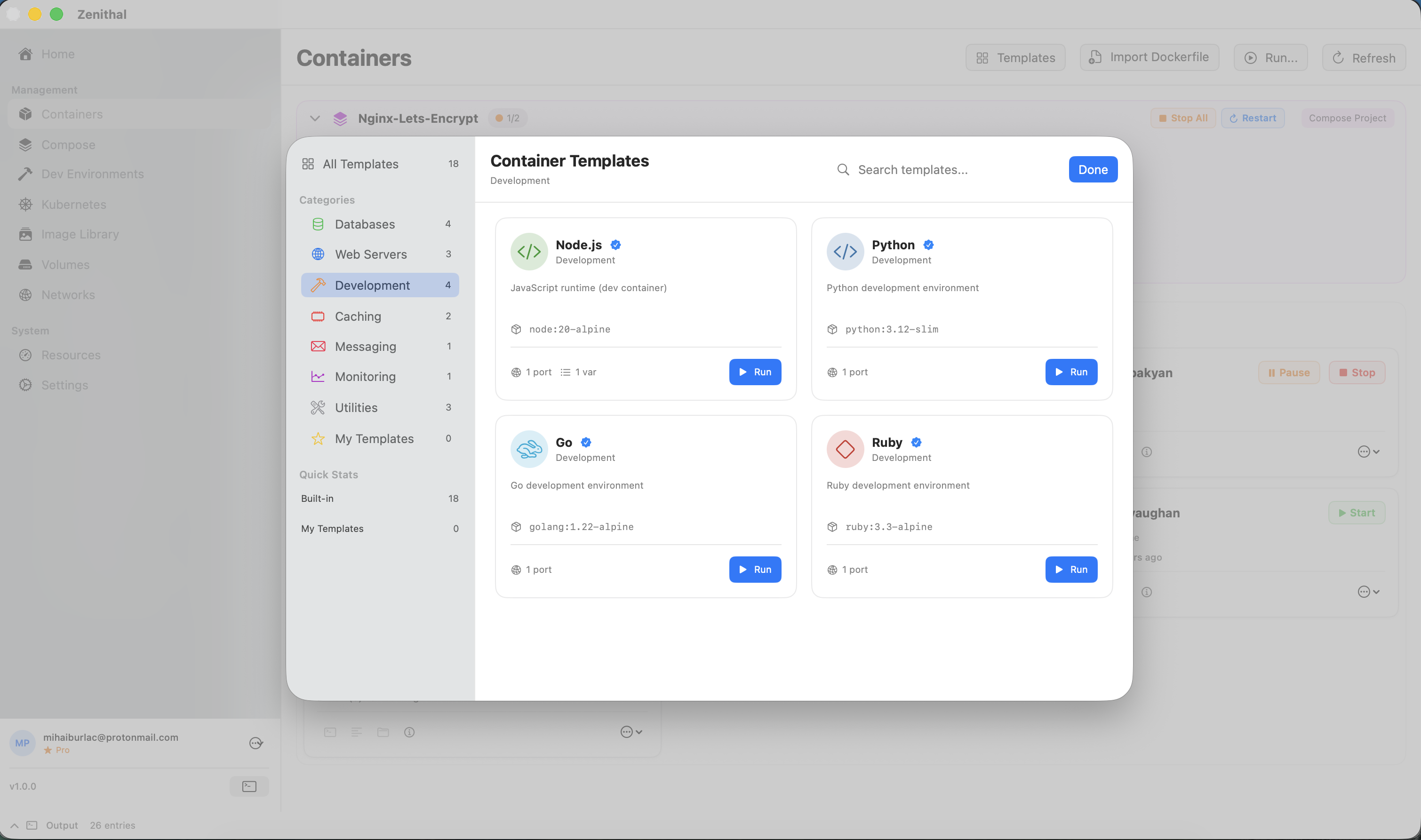The height and width of the screenshot is (840, 1421).
Task: Open the Networks section
Action: click(x=26, y=294)
